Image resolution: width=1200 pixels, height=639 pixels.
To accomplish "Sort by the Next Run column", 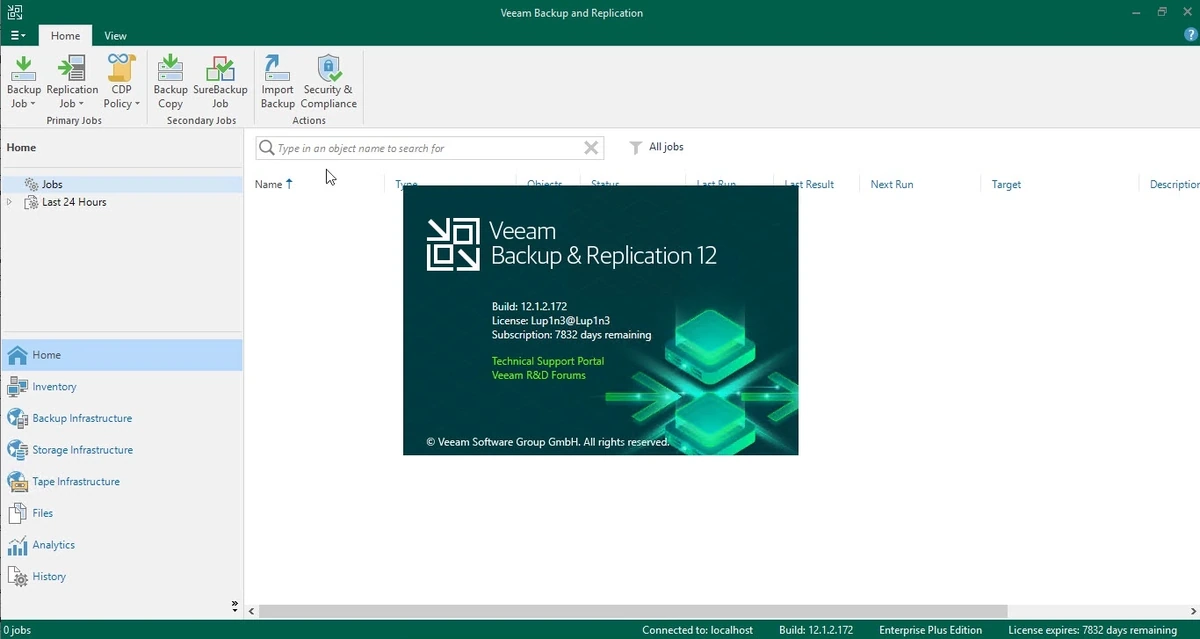I will tap(891, 184).
